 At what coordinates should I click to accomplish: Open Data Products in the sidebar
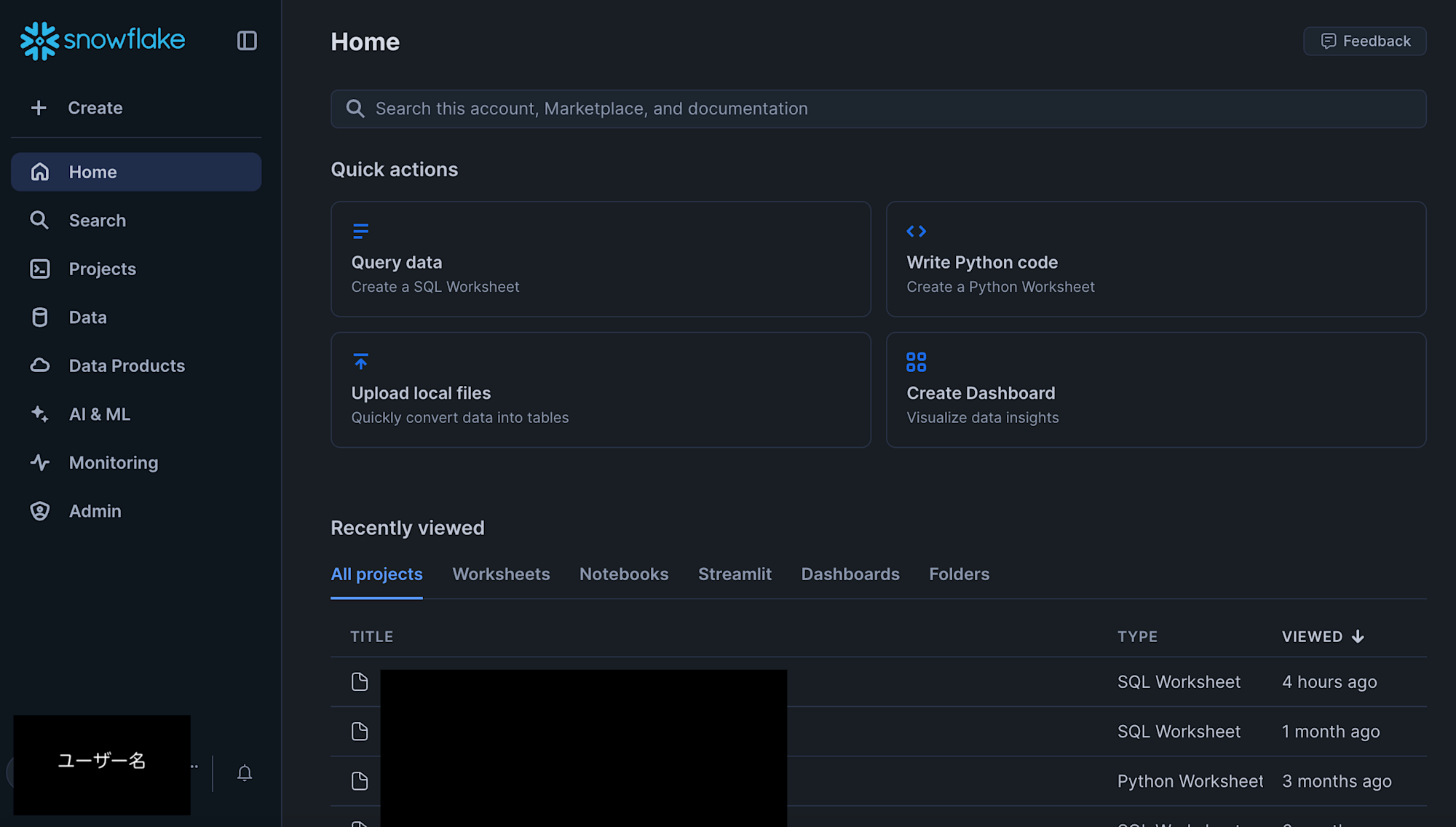136,365
